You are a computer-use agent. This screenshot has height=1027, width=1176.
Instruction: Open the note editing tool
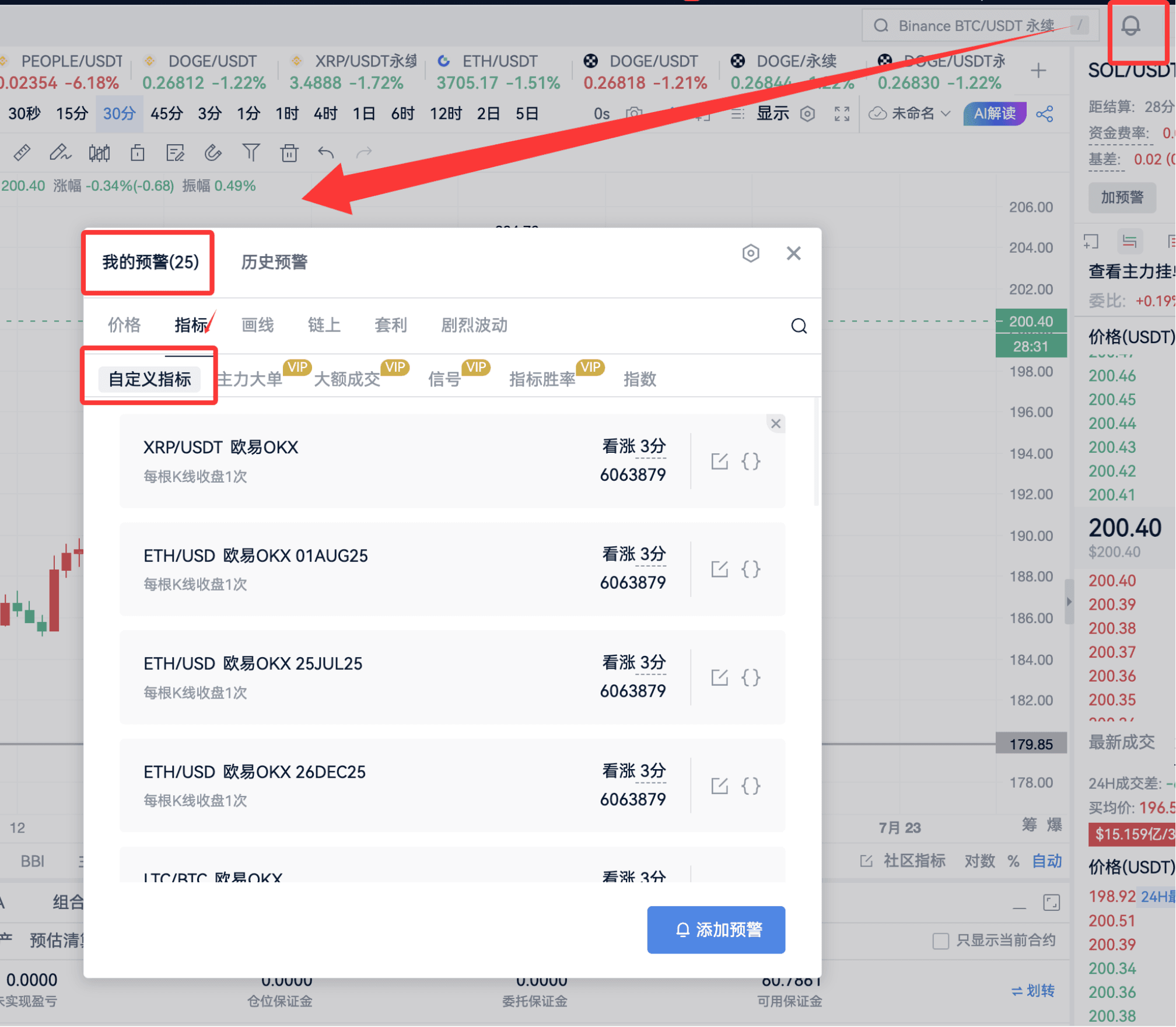click(x=175, y=153)
